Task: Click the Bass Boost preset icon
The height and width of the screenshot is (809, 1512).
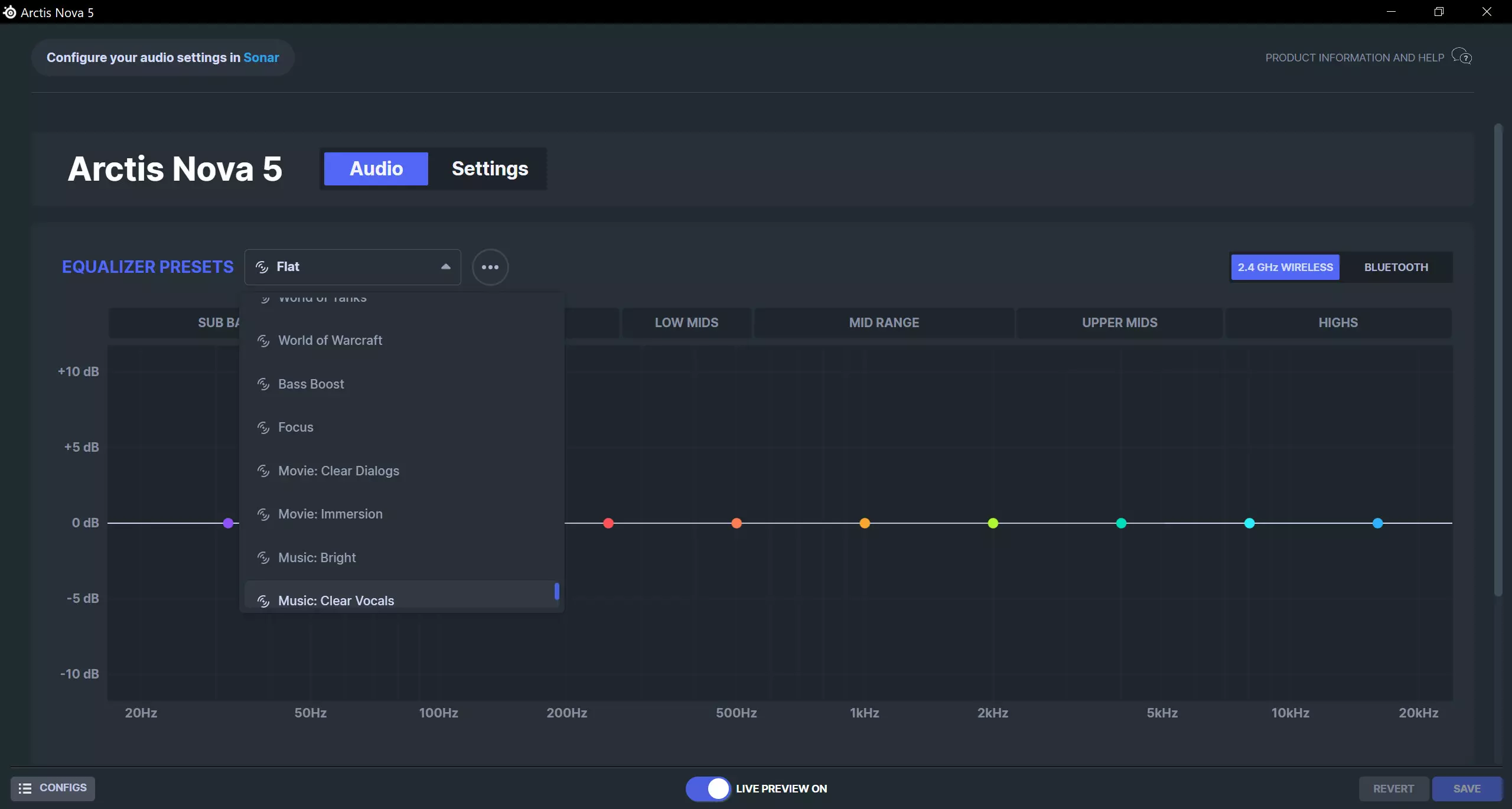Action: click(x=263, y=384)
